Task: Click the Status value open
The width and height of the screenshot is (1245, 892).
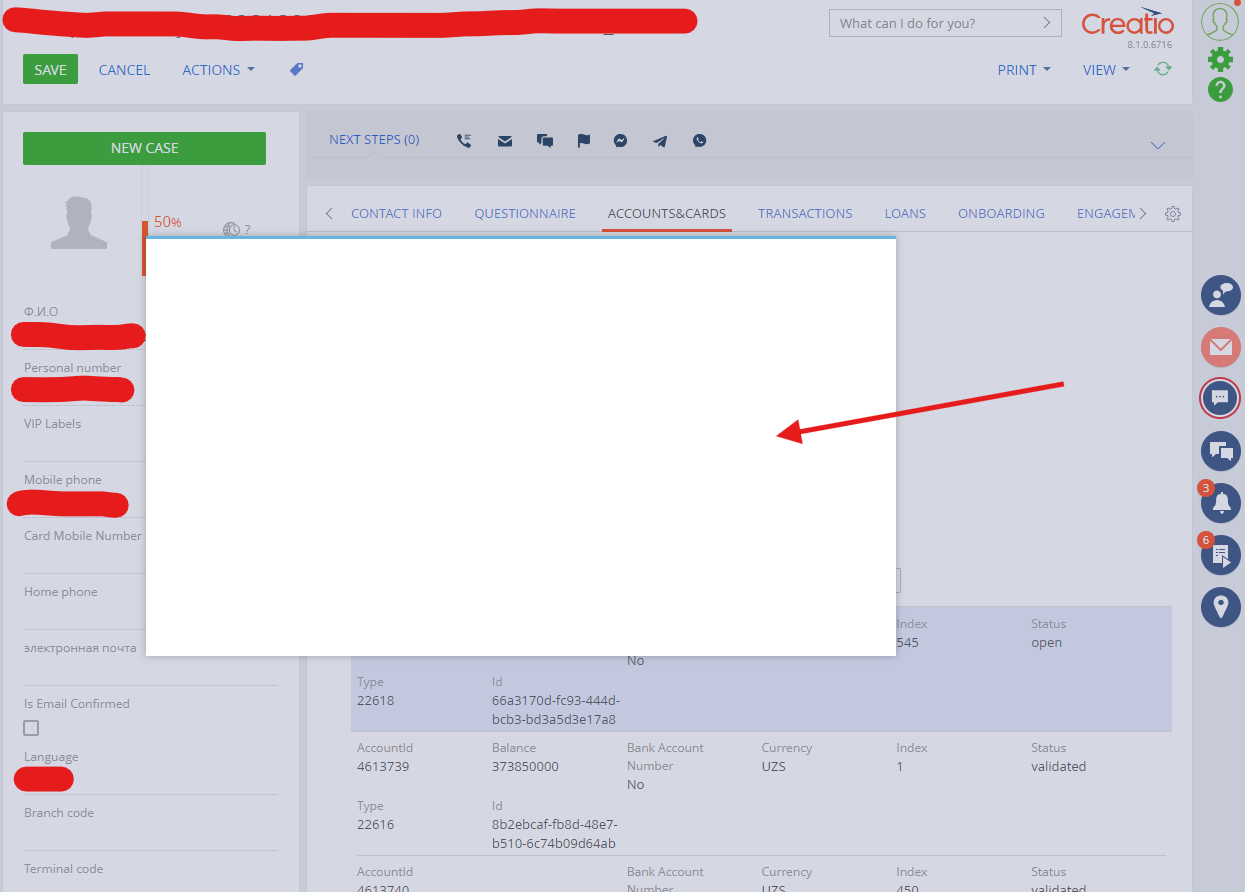Action: pyautogui.click(x=1047, y=643)
